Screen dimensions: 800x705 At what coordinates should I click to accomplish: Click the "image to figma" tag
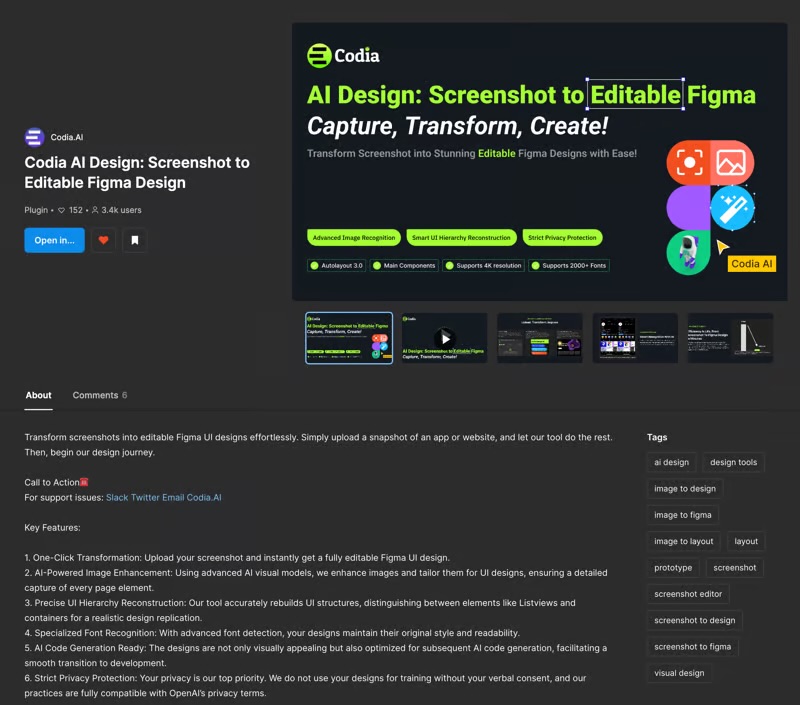683,515
